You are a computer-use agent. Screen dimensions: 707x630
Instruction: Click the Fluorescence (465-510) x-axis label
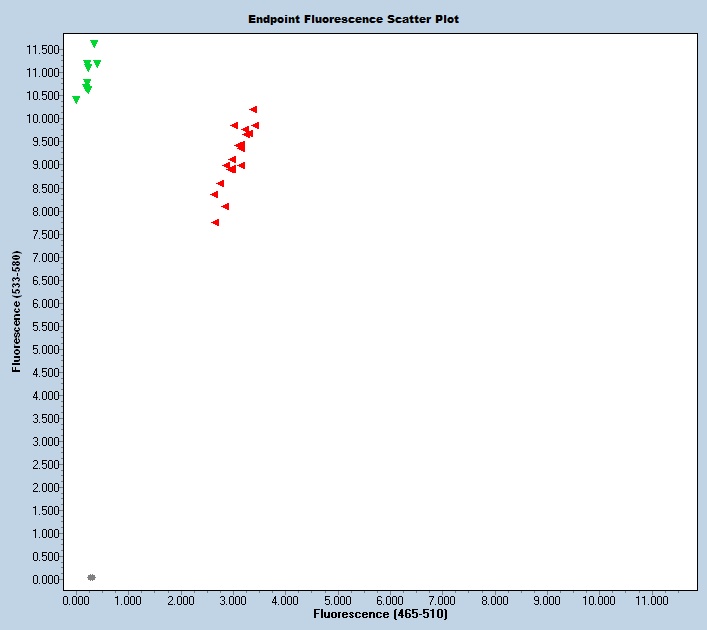[x=380, y=613]
